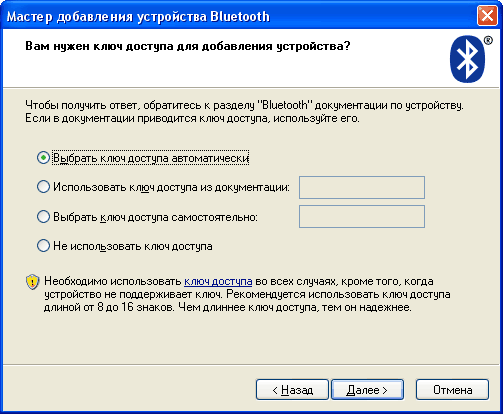Click the custom passkey input field

pyautogui.click(x=362, y=217)
